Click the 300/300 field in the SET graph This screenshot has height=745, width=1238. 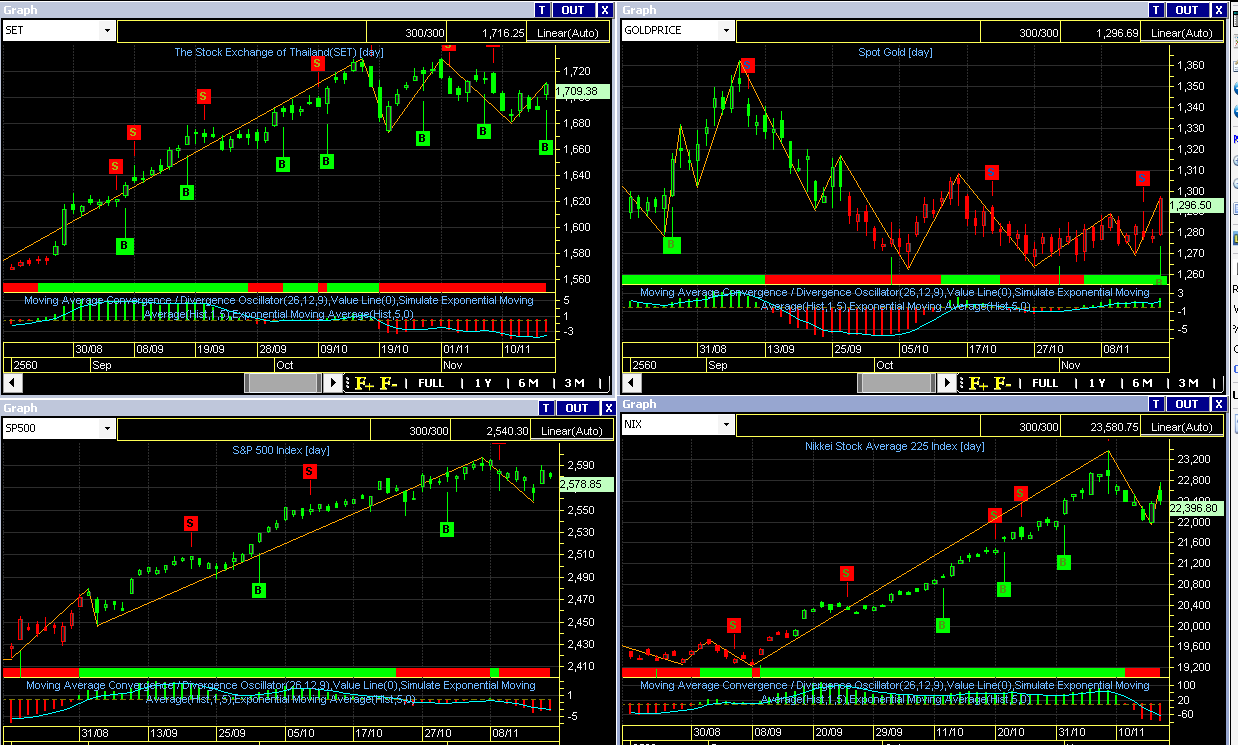tap(406, 33)
